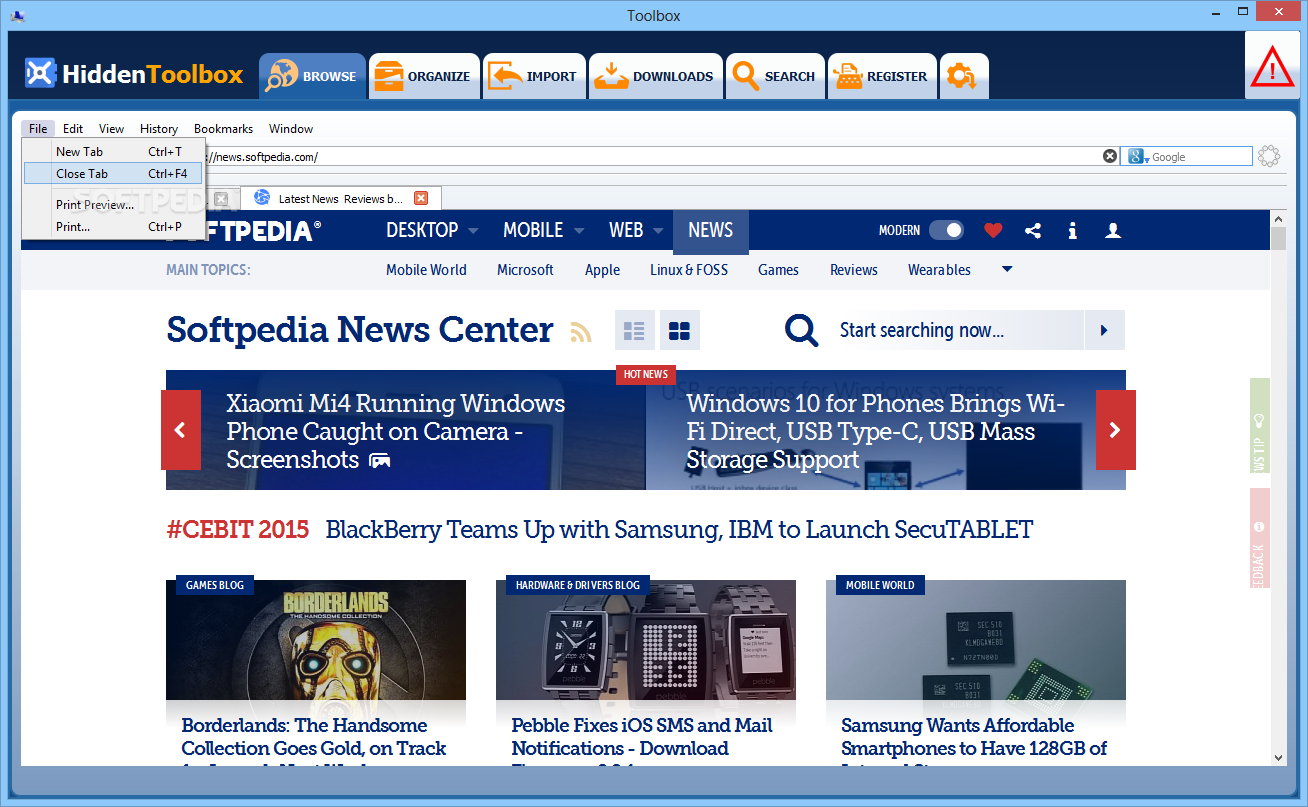Open Xiaomi Mi4 Running Windows article
This screenshot has width=1308, height=807.
(x=396, y=431)
